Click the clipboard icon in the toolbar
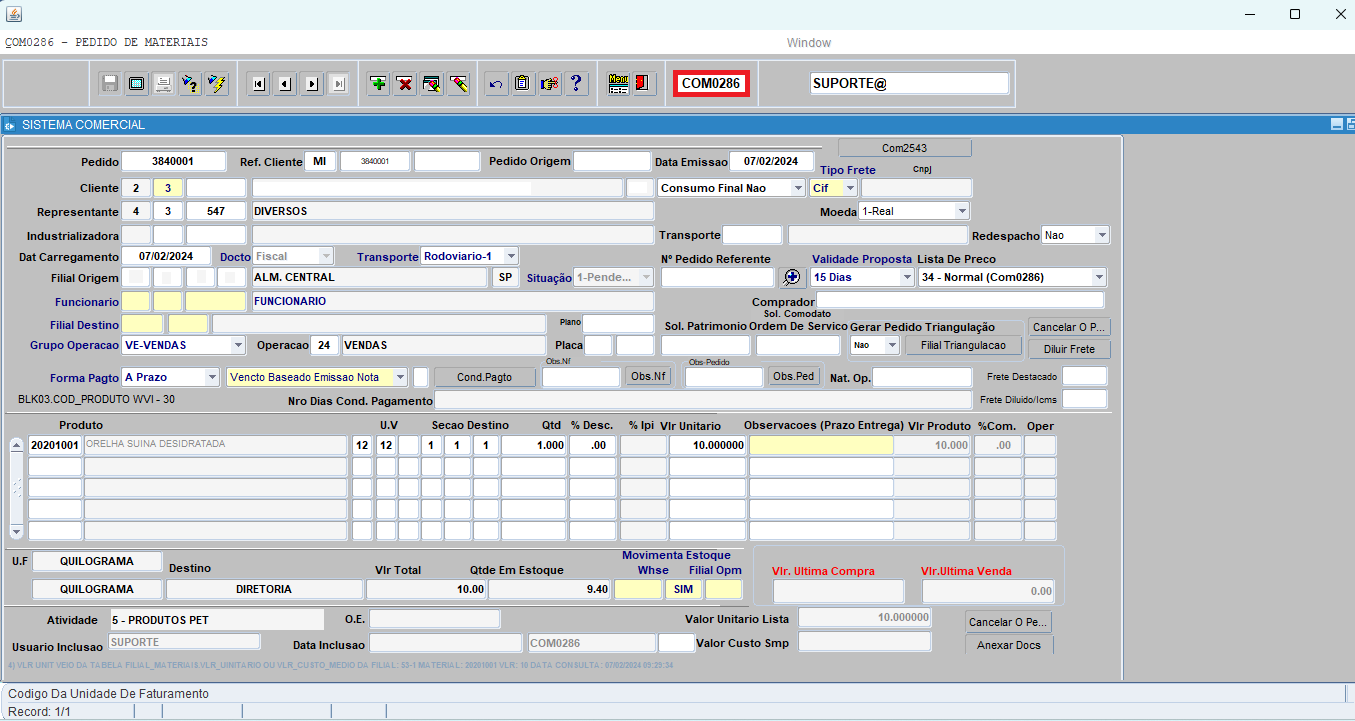 click(522, 84)
